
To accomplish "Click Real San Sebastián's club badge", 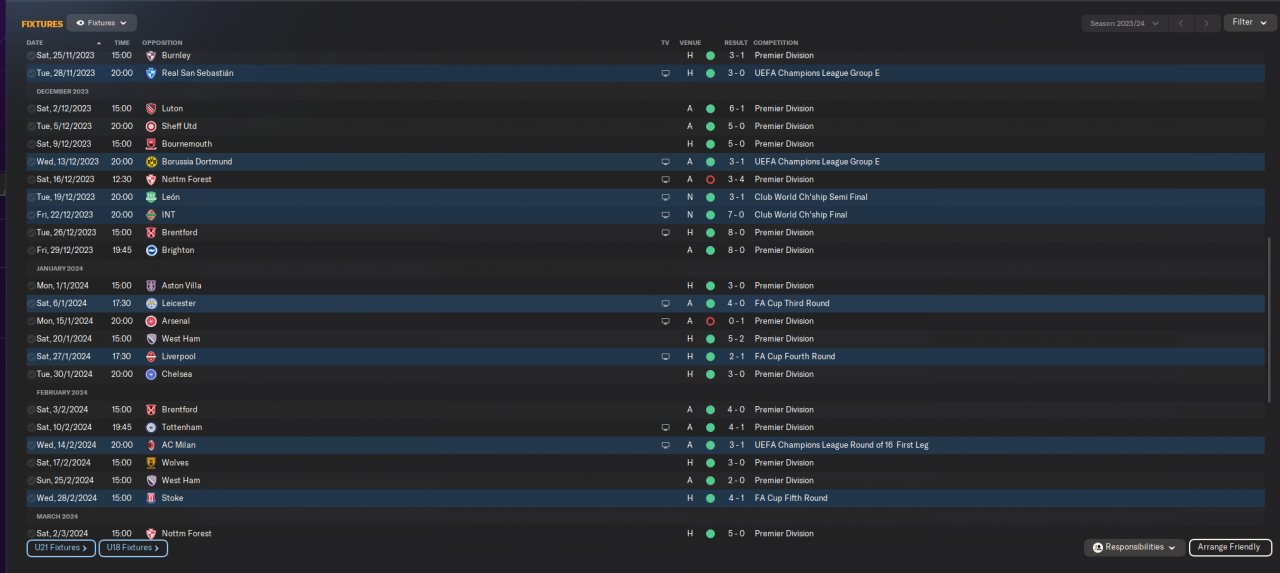I will (x=151, y=73).
